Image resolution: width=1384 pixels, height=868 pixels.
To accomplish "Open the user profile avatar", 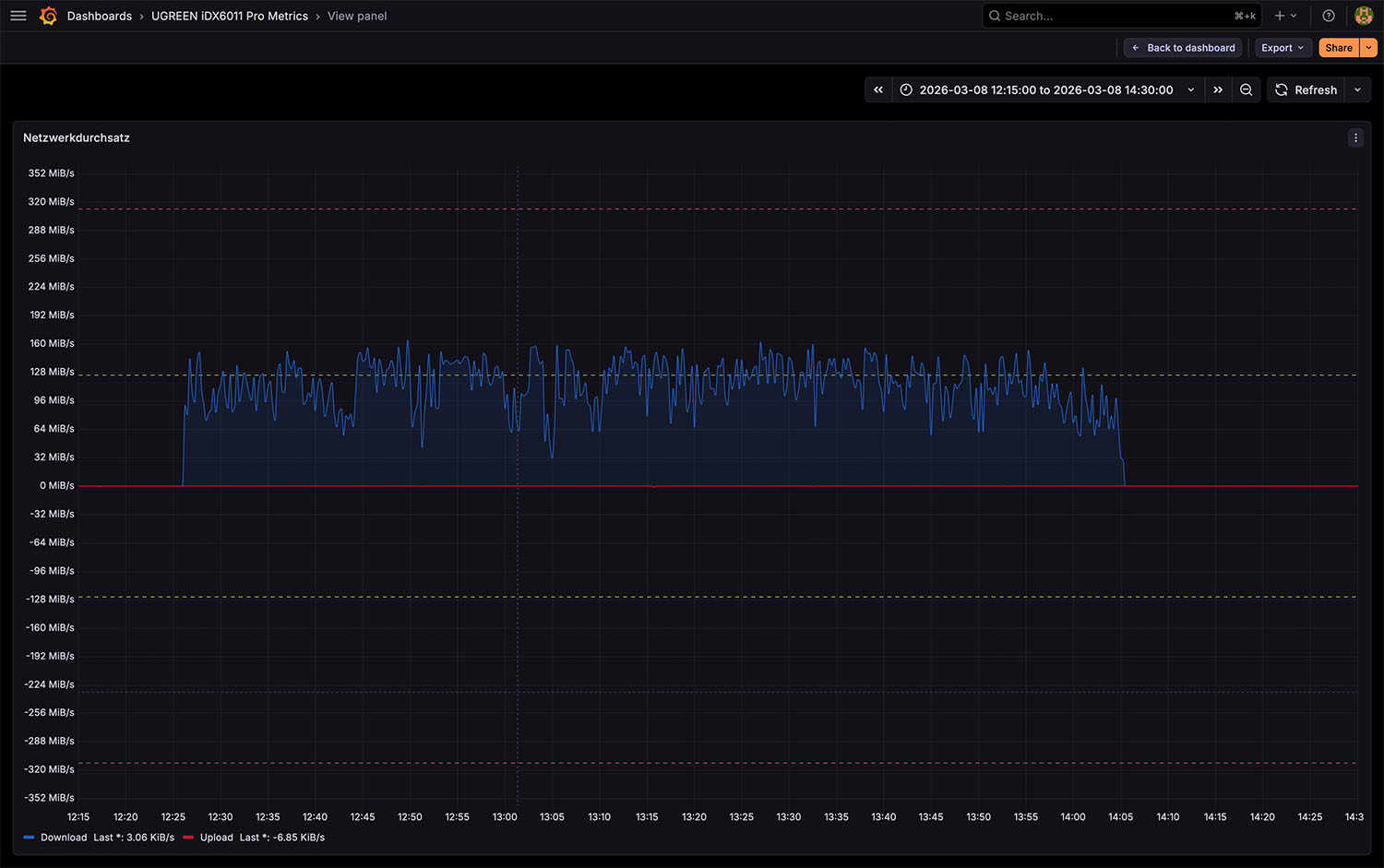I will 1363,16.
